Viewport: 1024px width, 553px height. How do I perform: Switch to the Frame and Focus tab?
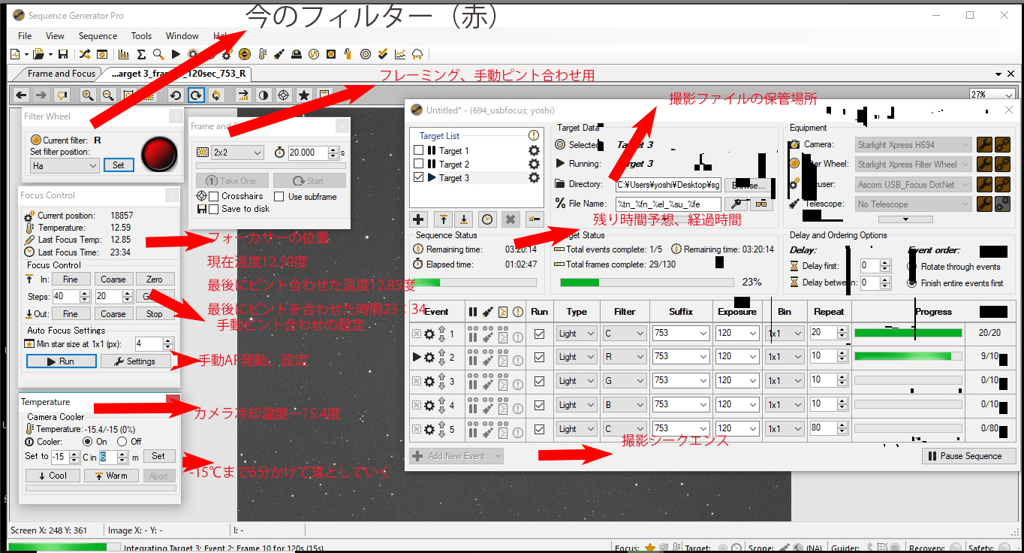click(x=61, y=74)
